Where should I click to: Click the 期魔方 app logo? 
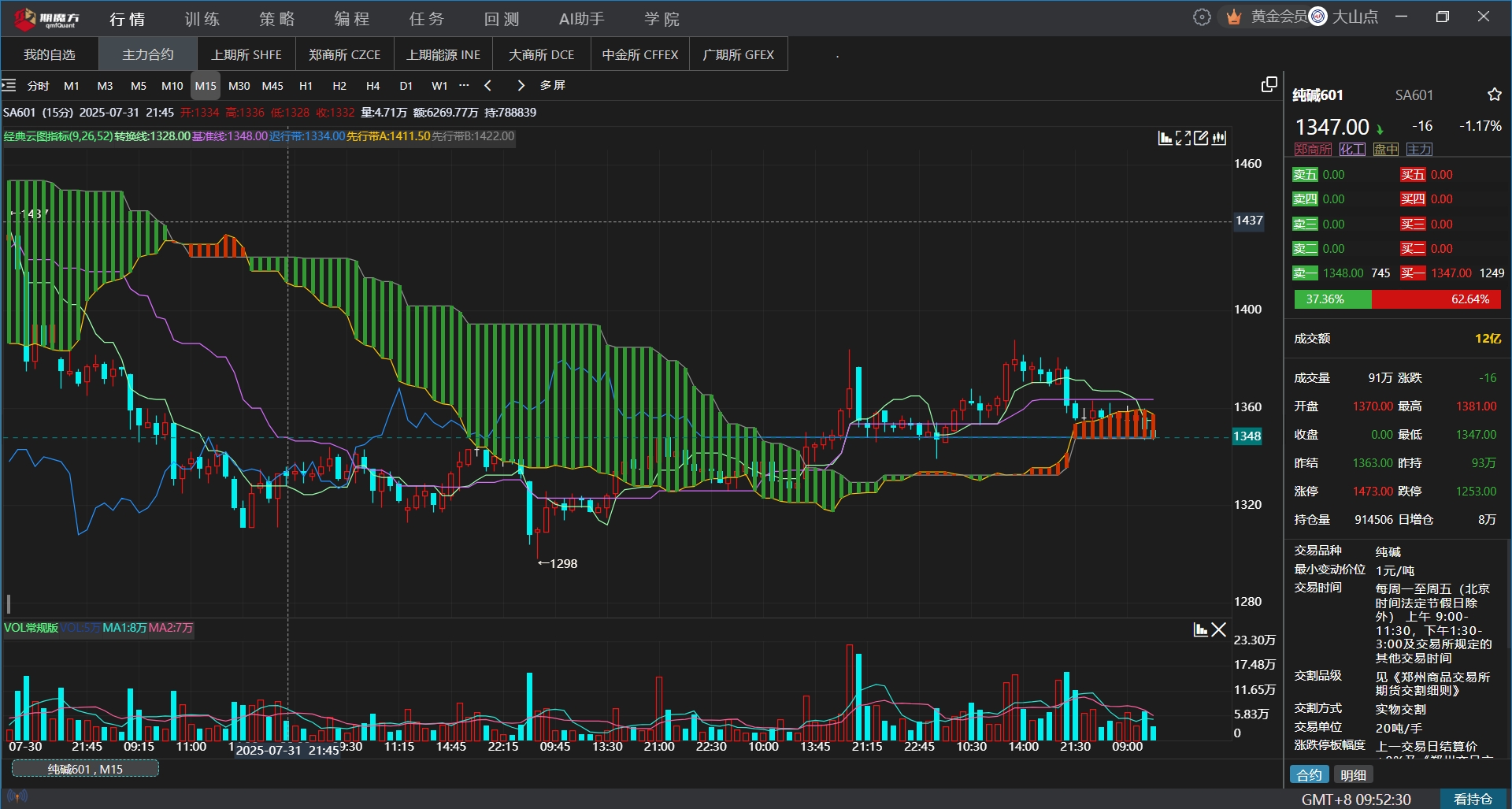[x=47, y=18]
